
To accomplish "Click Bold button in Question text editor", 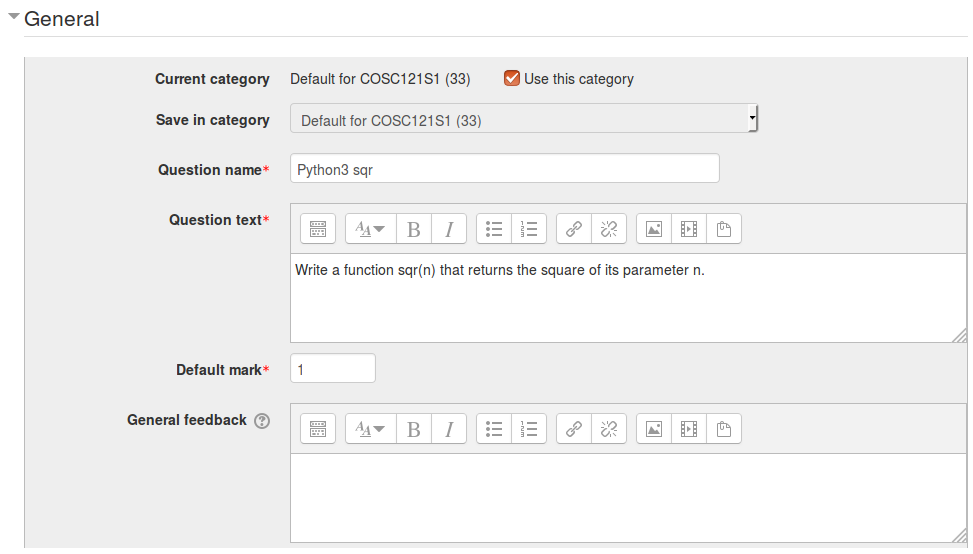I will 413,229.
